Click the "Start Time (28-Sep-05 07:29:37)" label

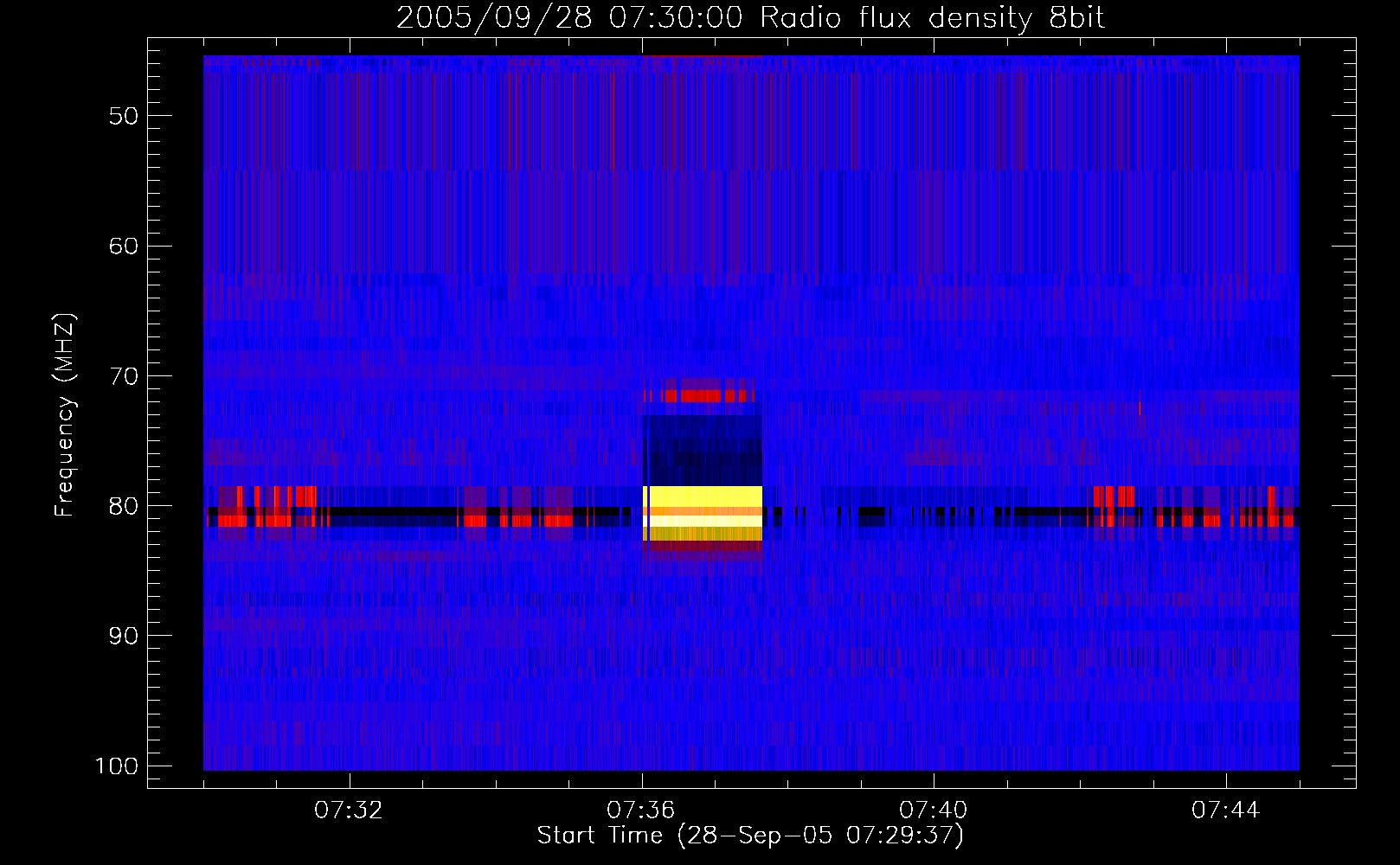(x=750, y=836)
